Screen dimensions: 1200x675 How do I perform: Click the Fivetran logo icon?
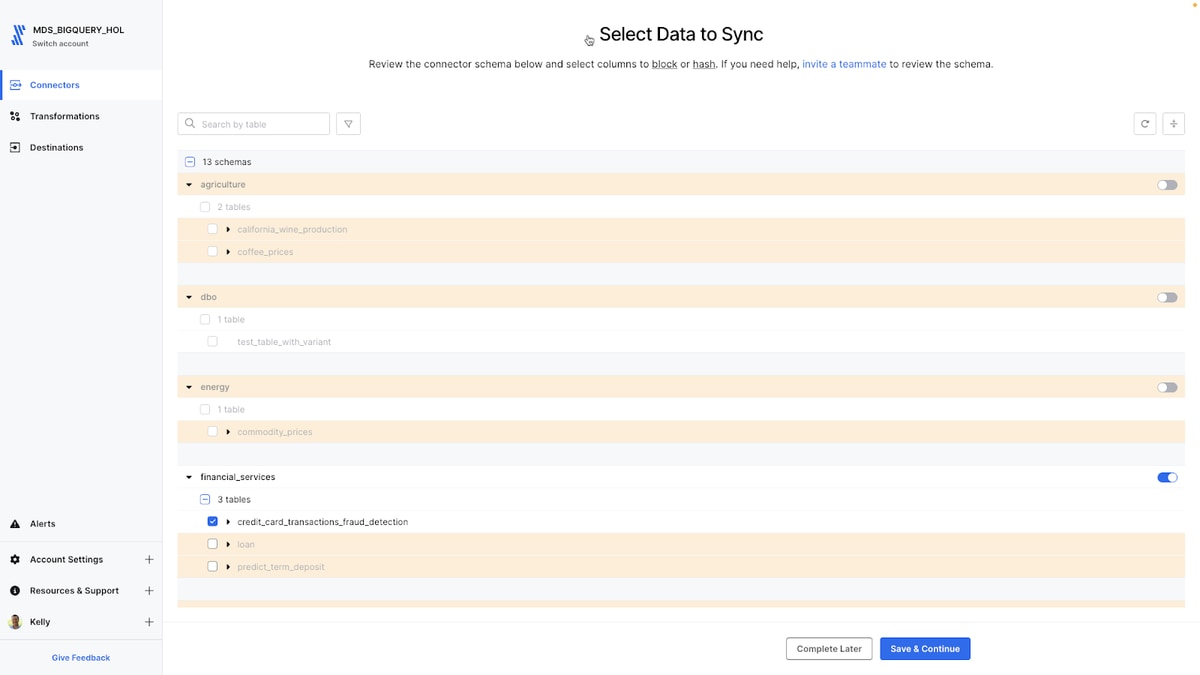click(17, 36)
